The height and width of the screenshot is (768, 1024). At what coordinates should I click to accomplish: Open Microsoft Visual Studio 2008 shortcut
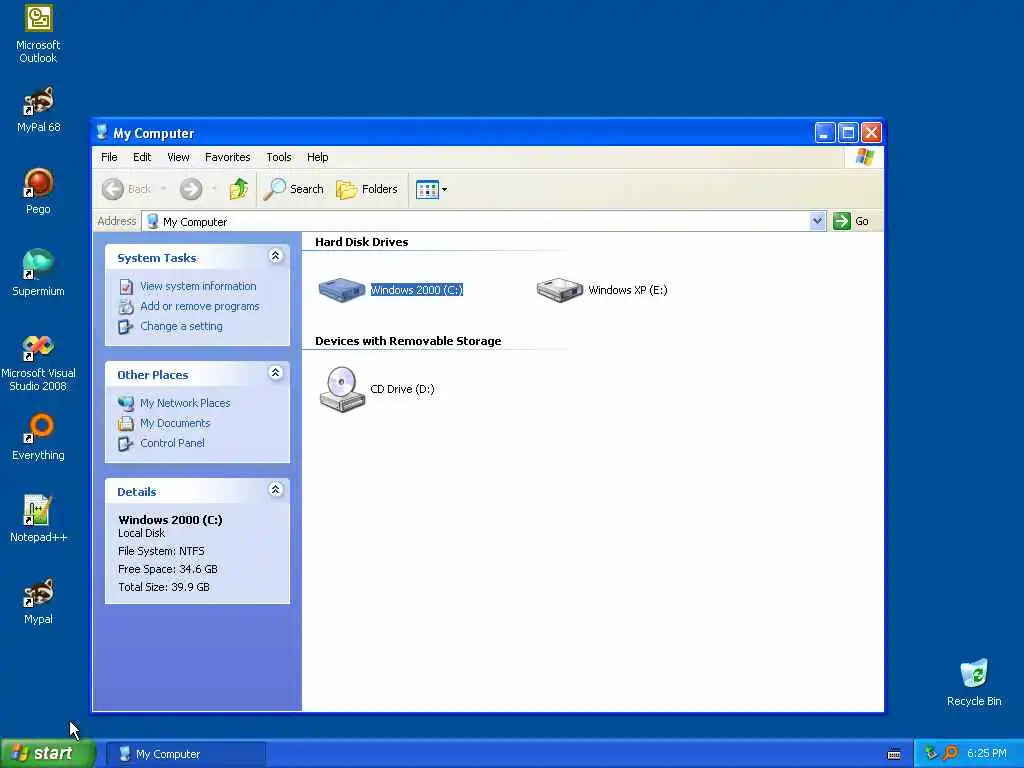point(38,363)
